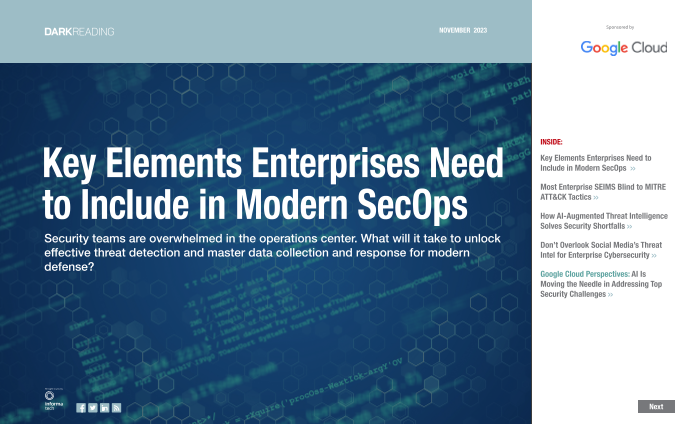Click the Facebook share icon
Image resolution: width=700 pixels, height=424 pixels.
pos(81,407)
